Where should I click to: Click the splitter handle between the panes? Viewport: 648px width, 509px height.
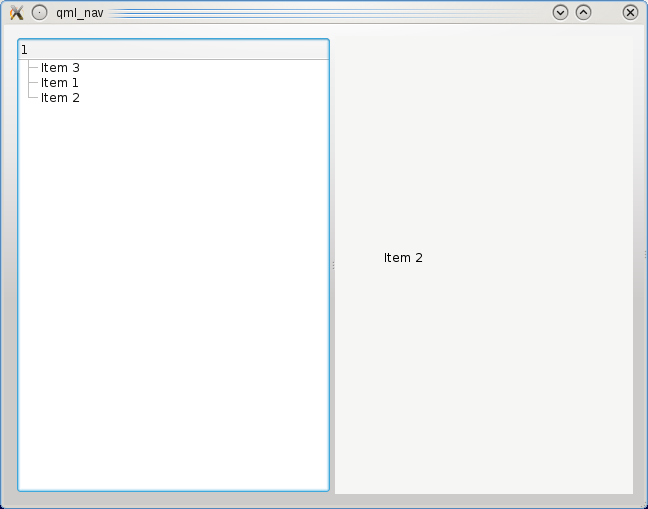(333, 266)
